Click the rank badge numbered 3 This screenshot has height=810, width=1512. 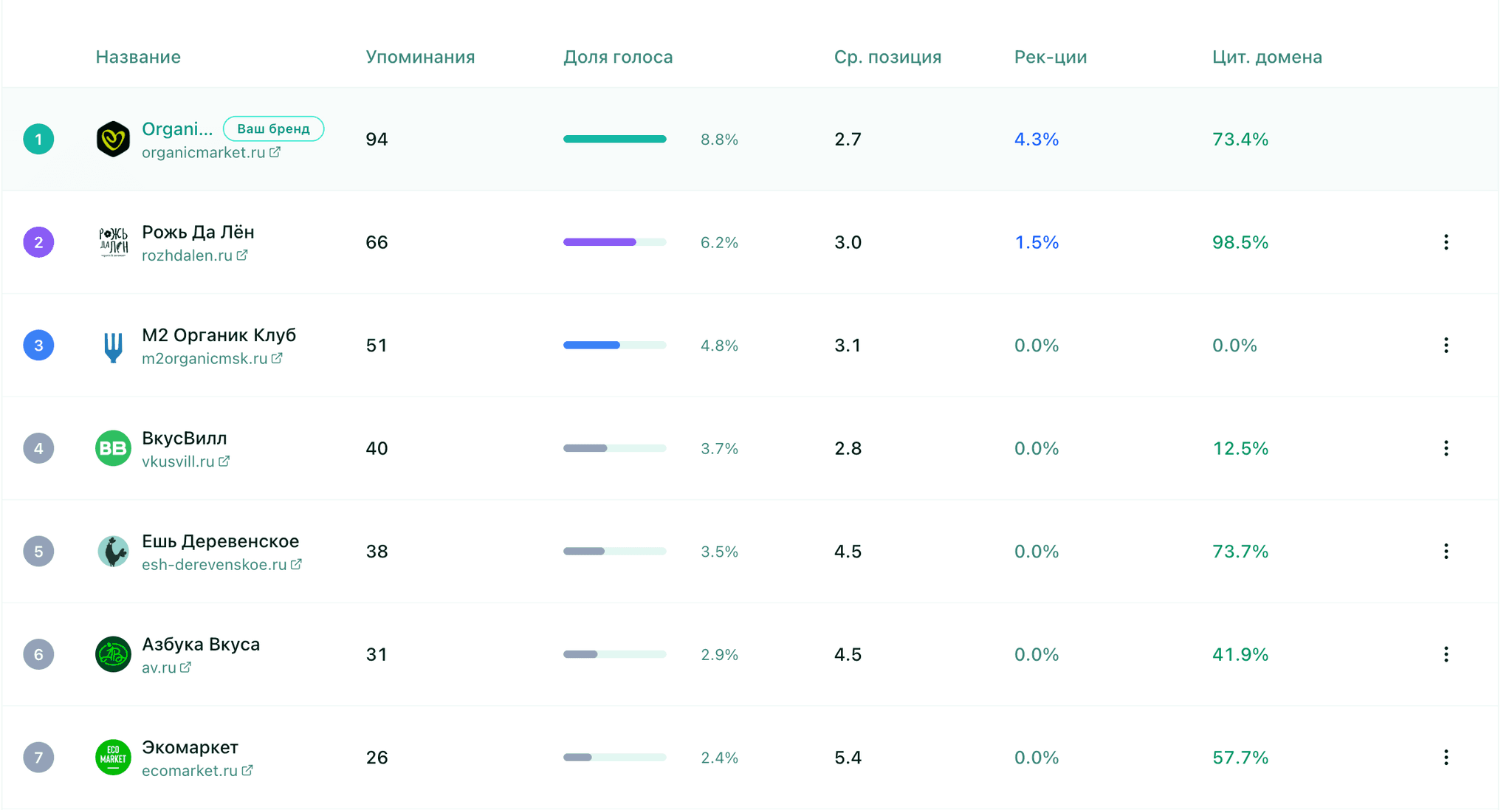[38, 345]
